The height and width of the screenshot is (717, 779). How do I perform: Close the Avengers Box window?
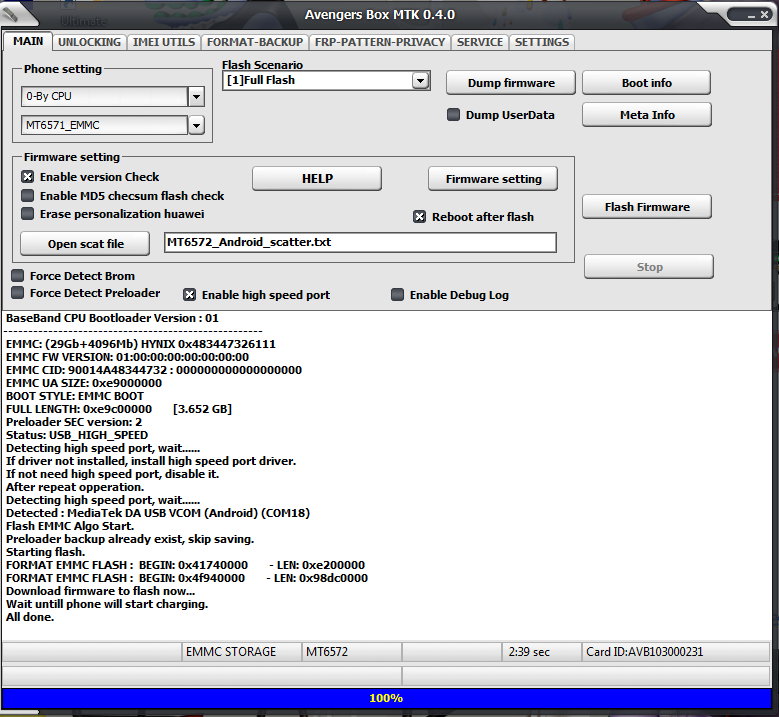pos(765,15)
